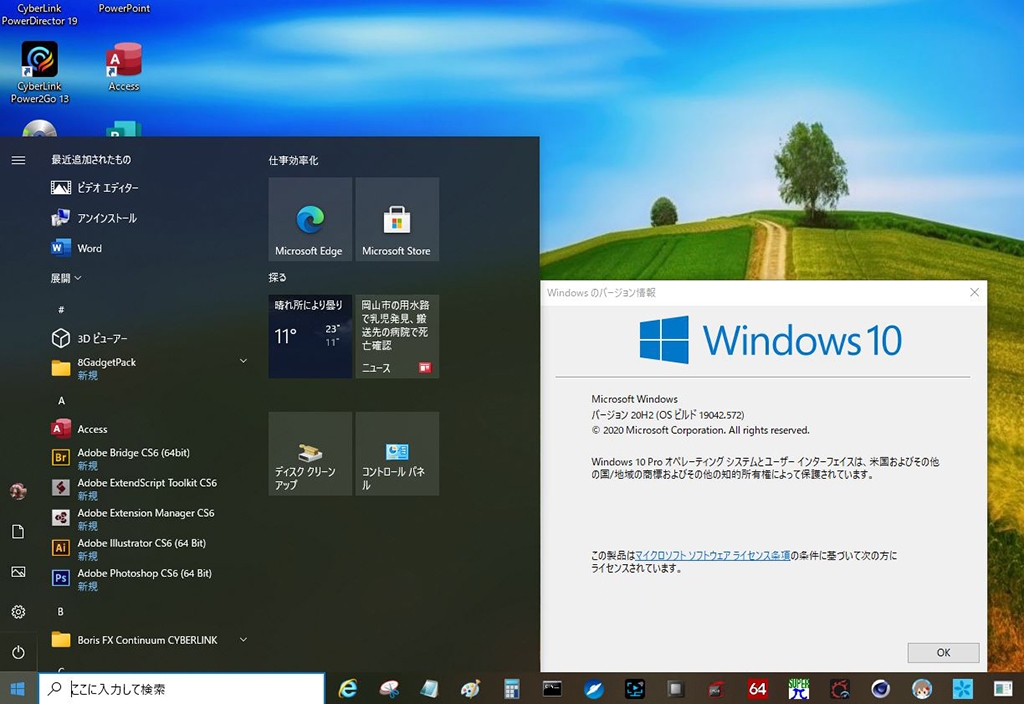Open Pictures from Start sidebar
This screenshot has width=1024, height=704.
click(18, 572)
